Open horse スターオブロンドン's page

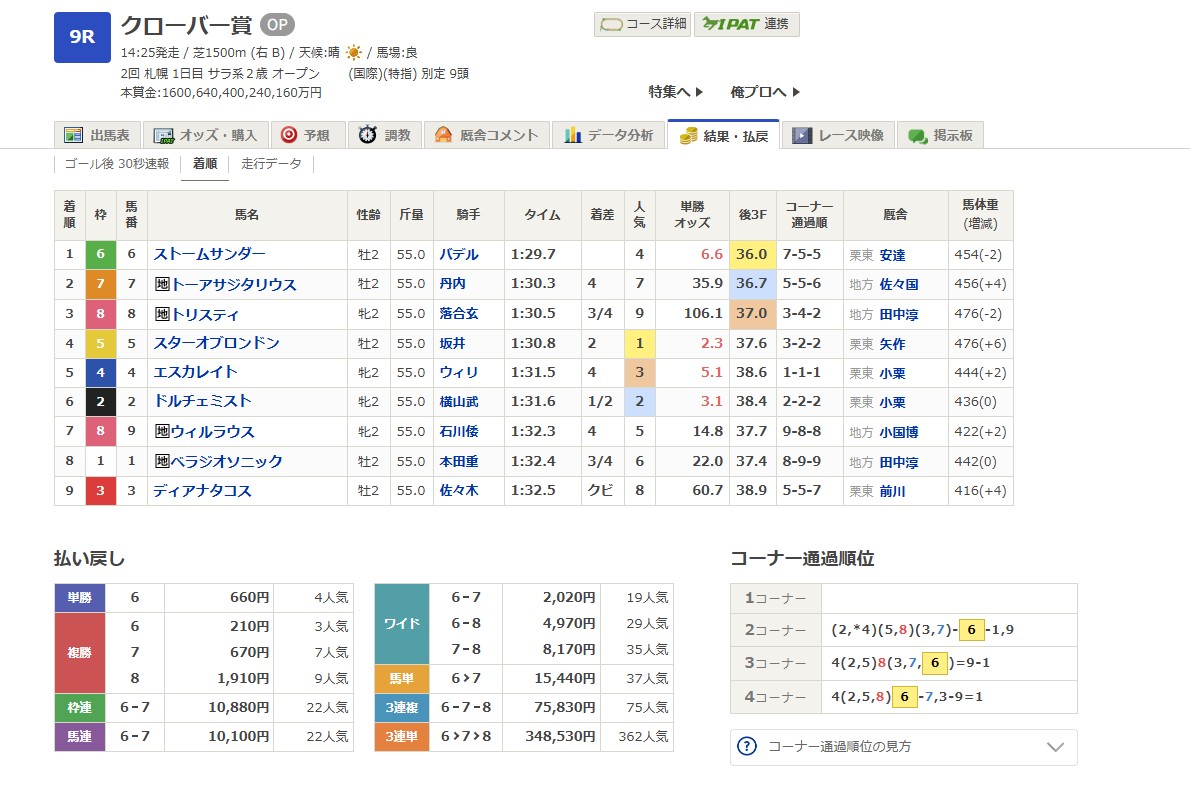click(216, 343)
